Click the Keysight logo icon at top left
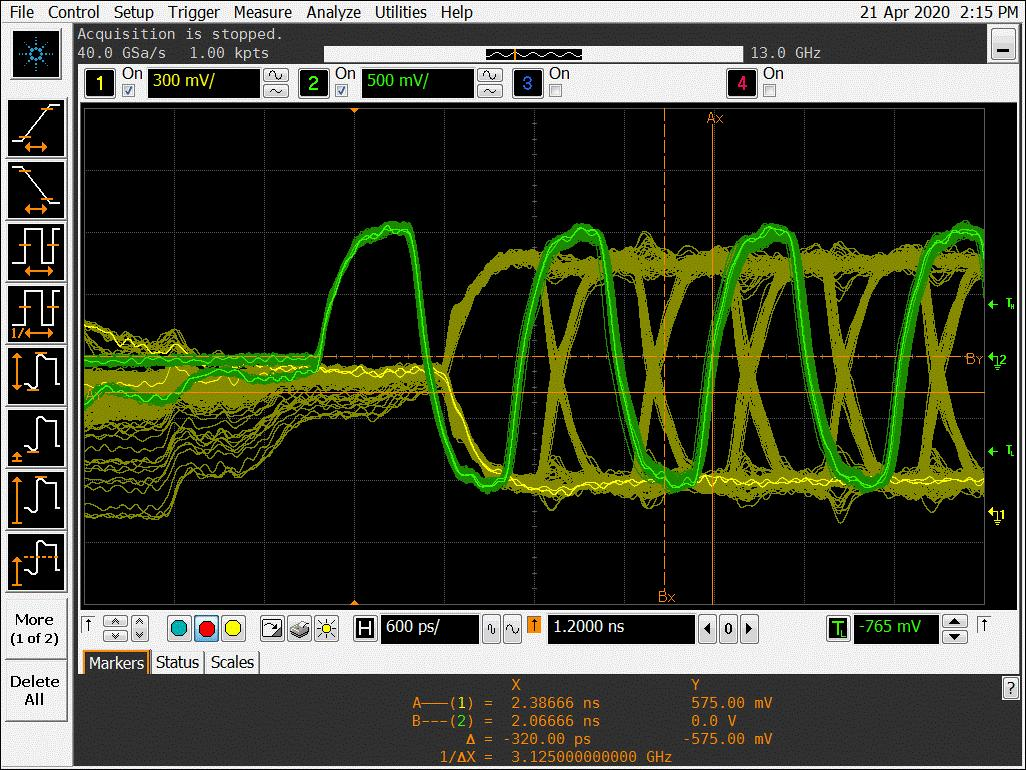The height and width of the screenshot is (770, 1026). (36, 54)
